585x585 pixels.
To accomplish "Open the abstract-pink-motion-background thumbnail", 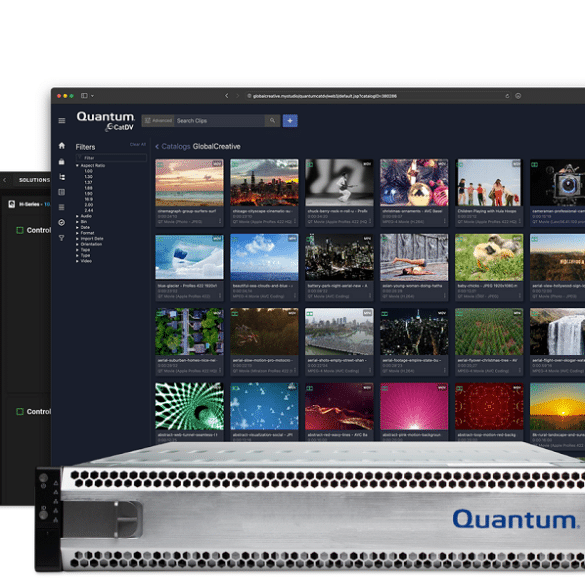I will (x=414, y=406).
